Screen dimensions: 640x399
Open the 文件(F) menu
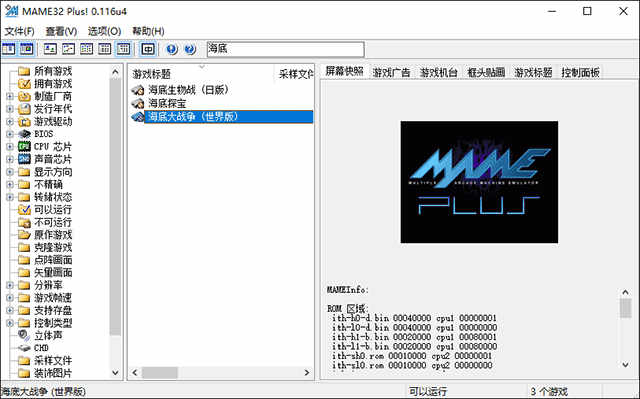click(19, 31)
